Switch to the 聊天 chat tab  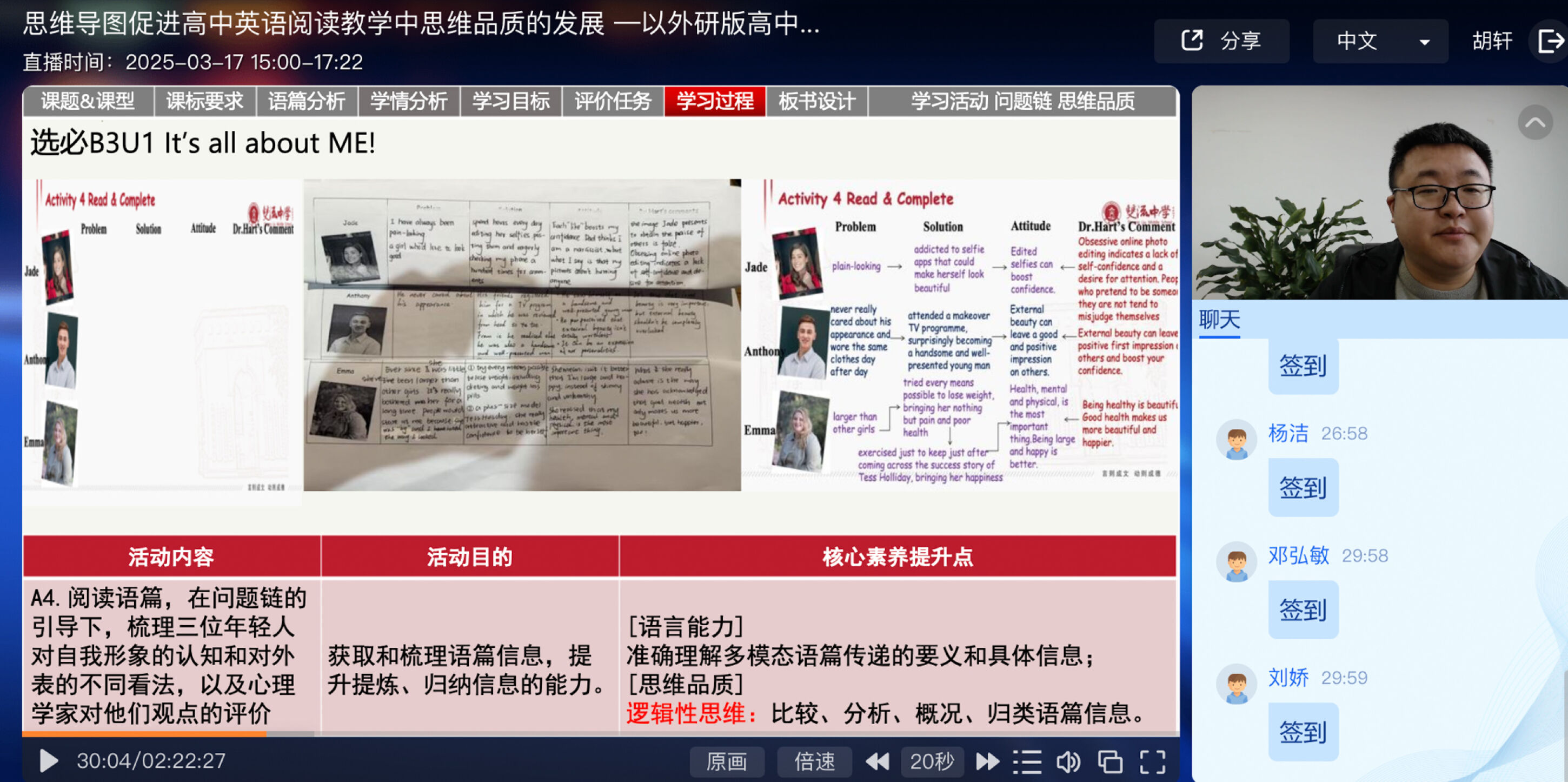tap(1219, 320)
